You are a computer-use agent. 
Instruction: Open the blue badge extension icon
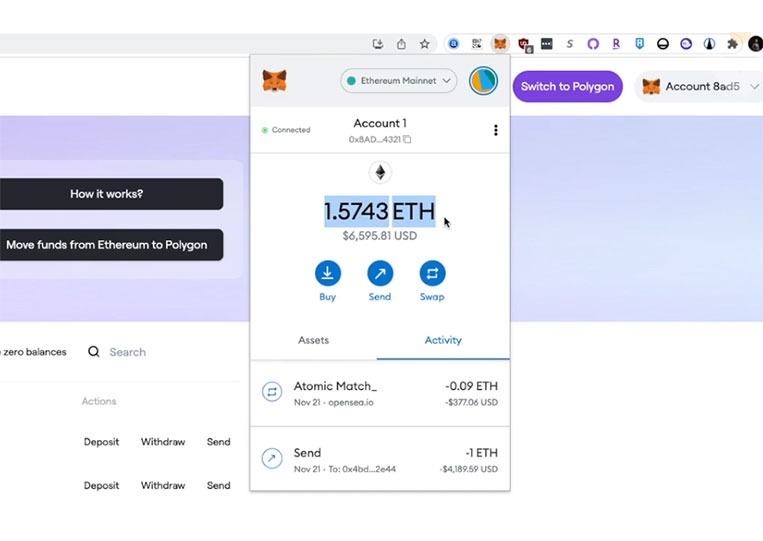coord(639,44)
